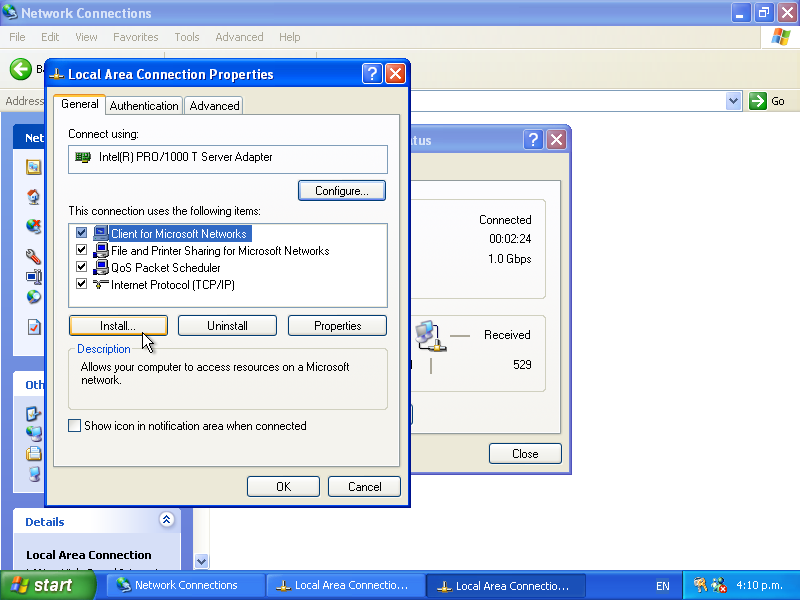Click the help button in Status dialog
The height and width of the screenshot is (600, 800).
click(533, 139)
